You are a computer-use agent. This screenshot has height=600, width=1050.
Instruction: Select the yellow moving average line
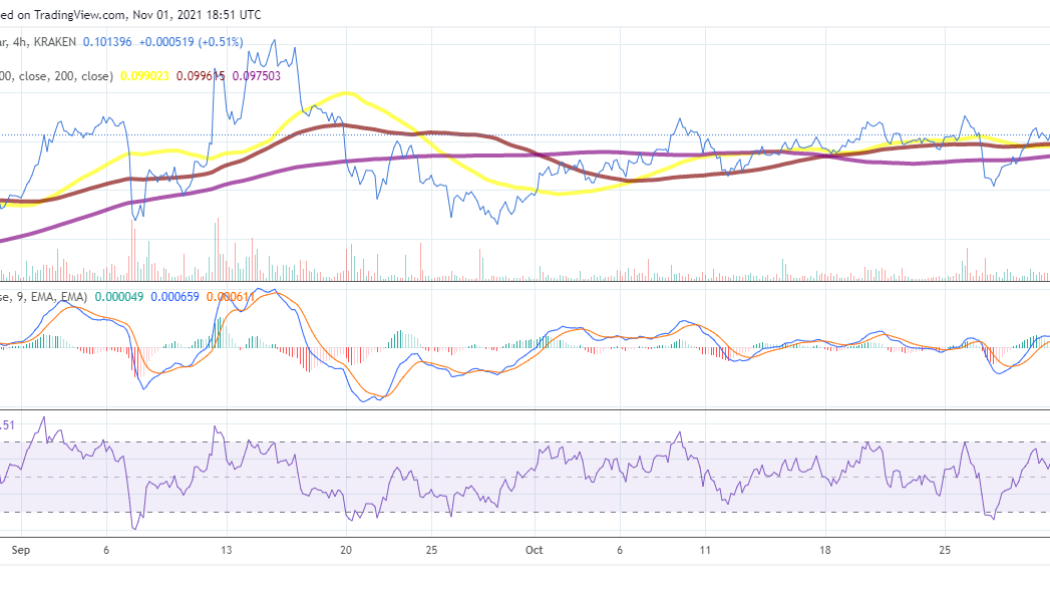click(x=345, y=93)
